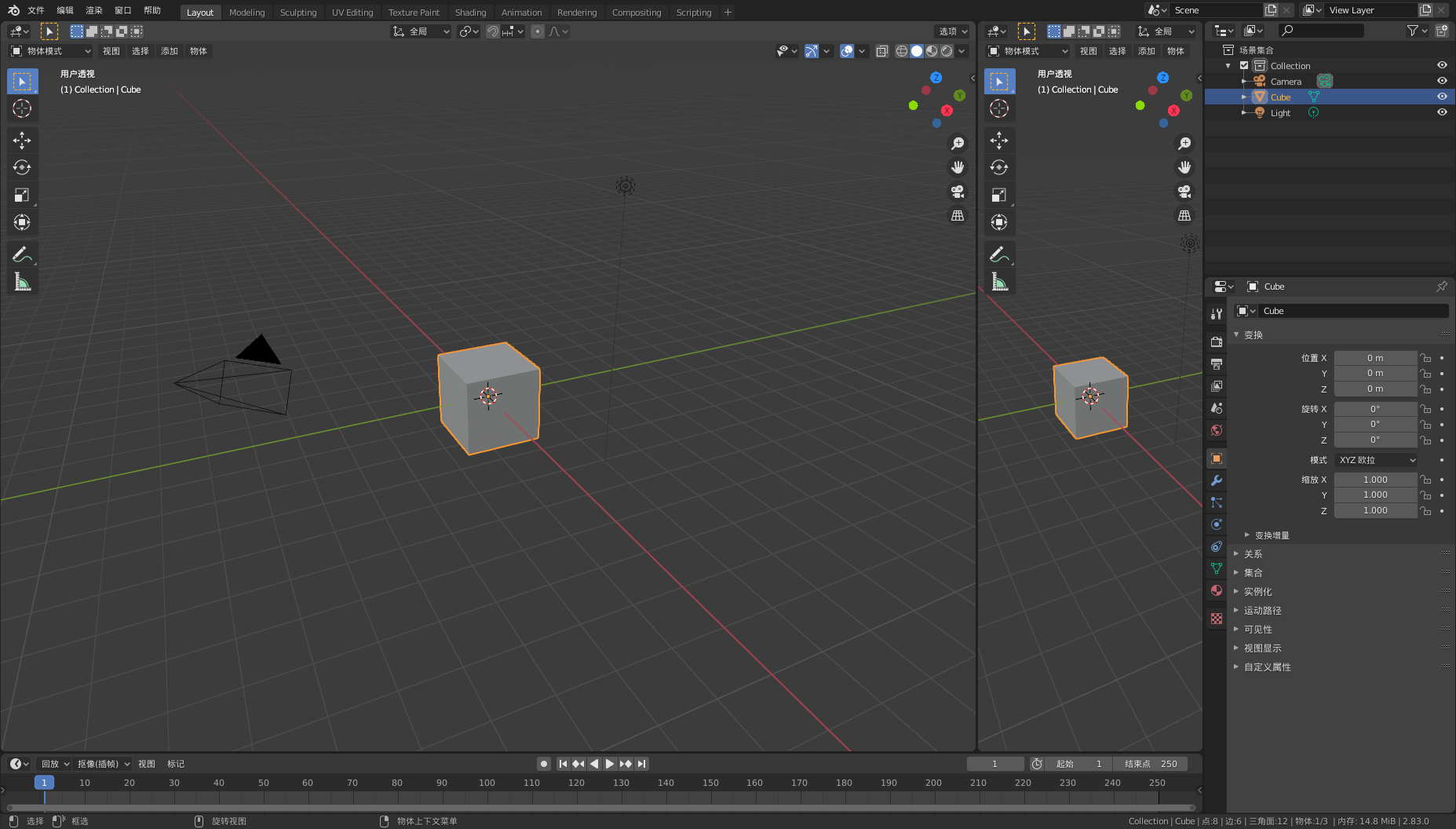Hide the Light object in the outliner
Screen dimensions: 1456x829
point(1442,112)
